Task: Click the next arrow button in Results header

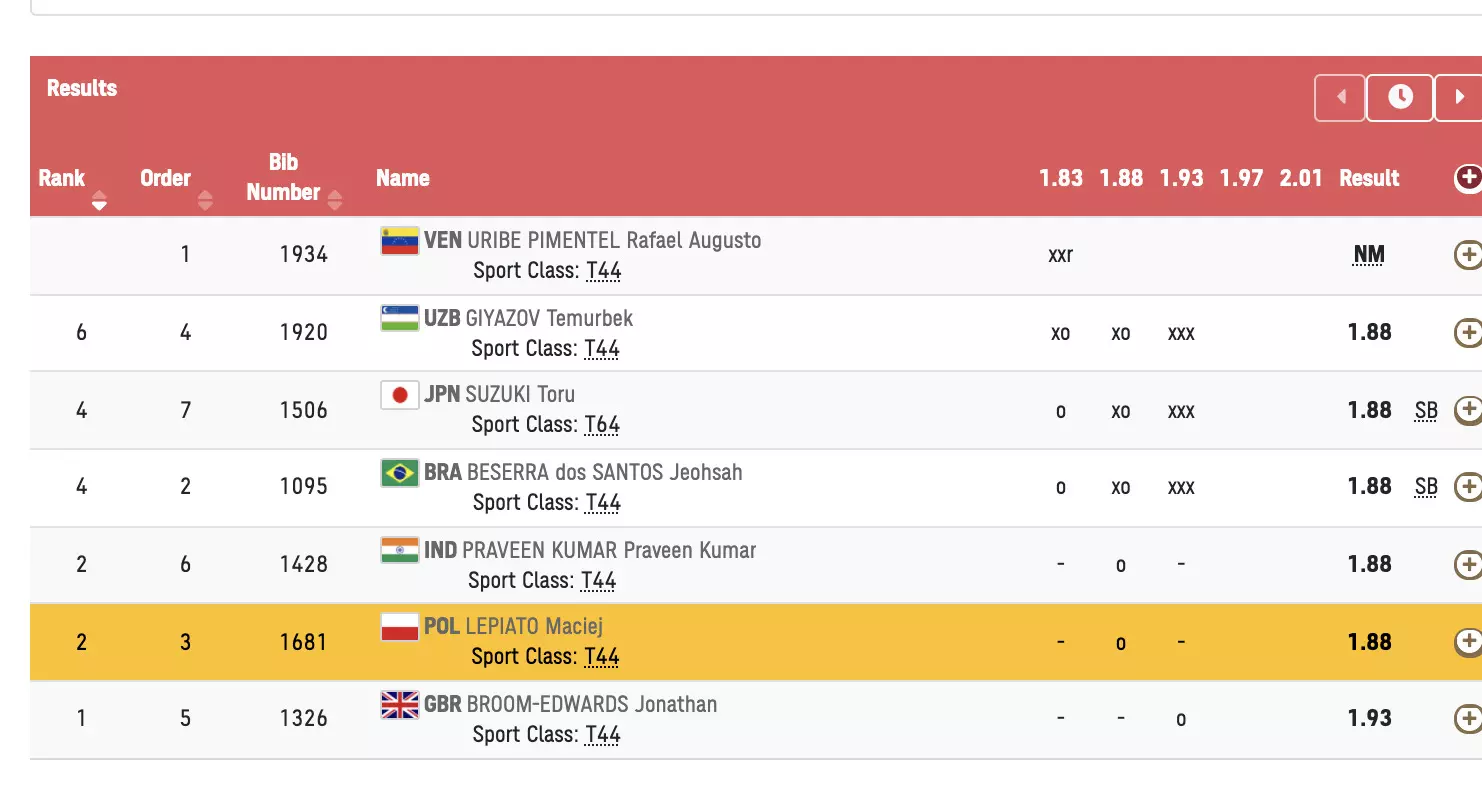Action: point(1456,98)
